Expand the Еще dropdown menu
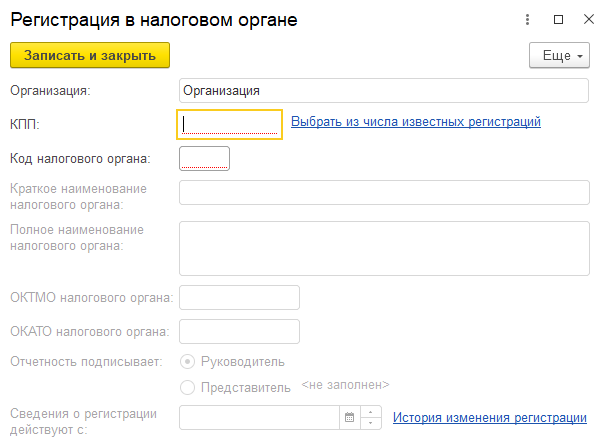This screenshot has height=447, width=608. [559, 55]
